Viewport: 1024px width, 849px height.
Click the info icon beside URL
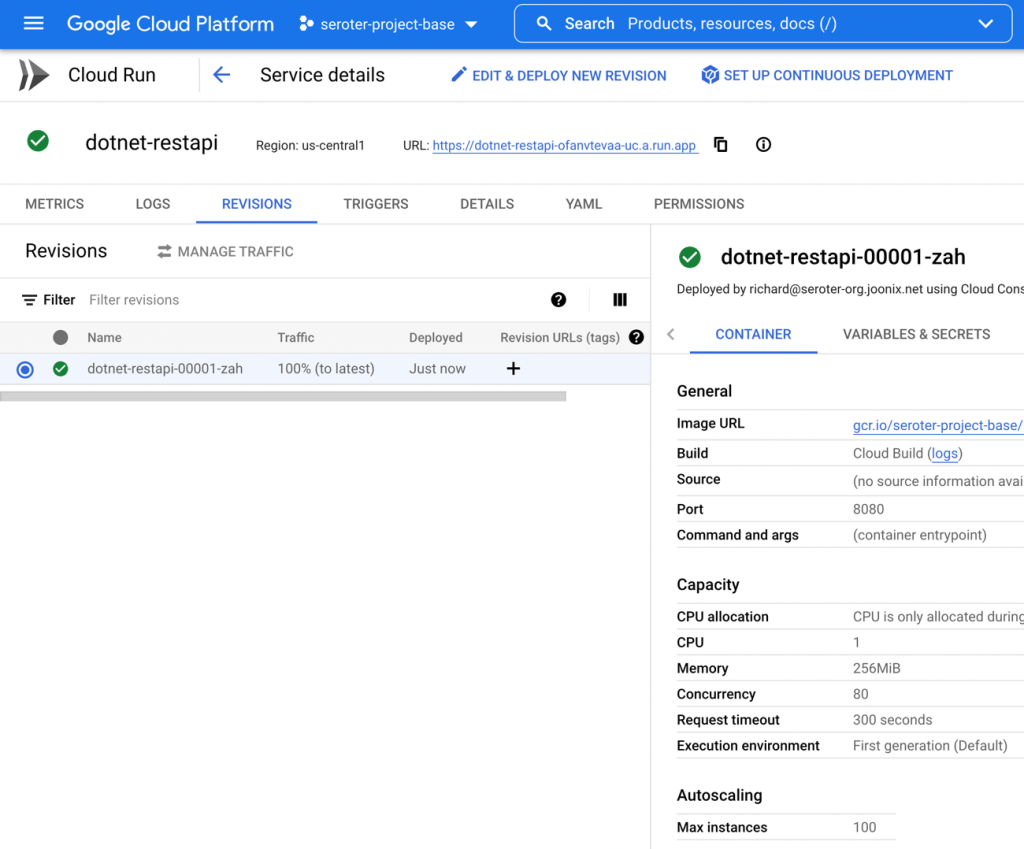coord(763,145)
